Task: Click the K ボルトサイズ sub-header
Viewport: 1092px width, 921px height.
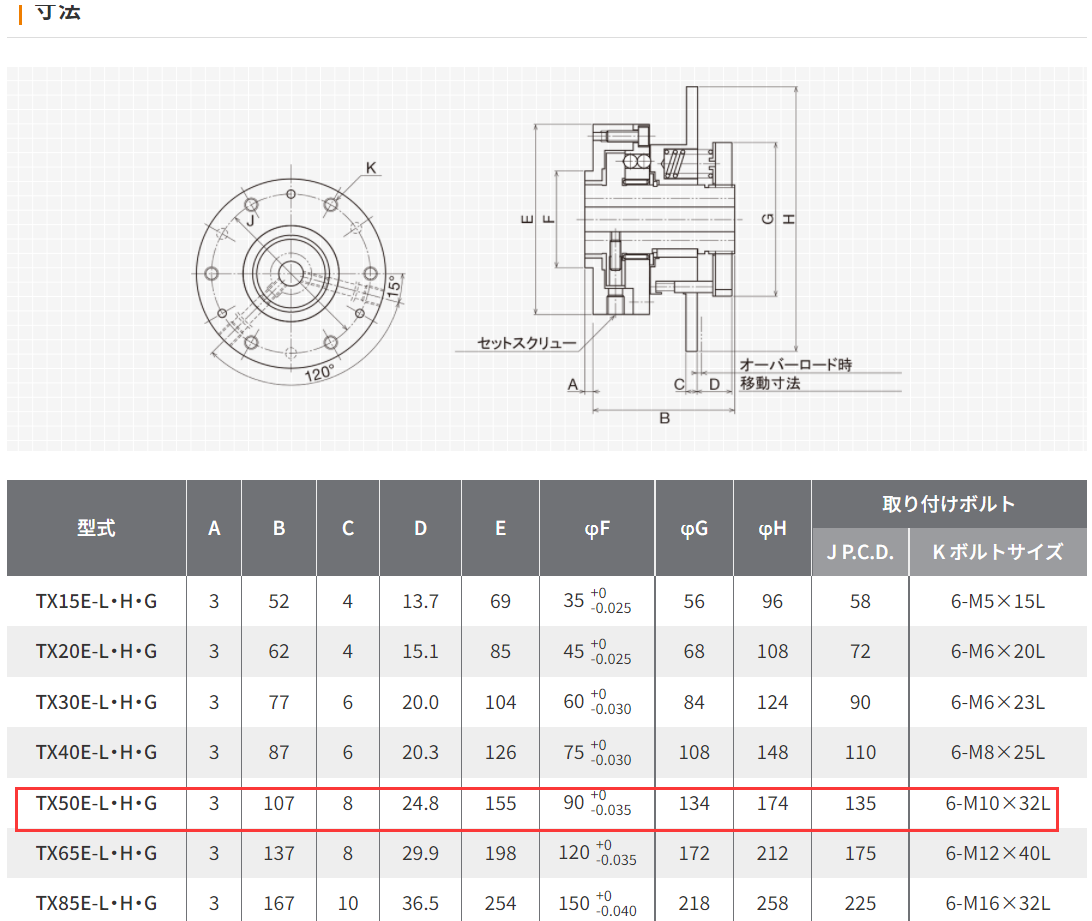Action: click(997, 552)
